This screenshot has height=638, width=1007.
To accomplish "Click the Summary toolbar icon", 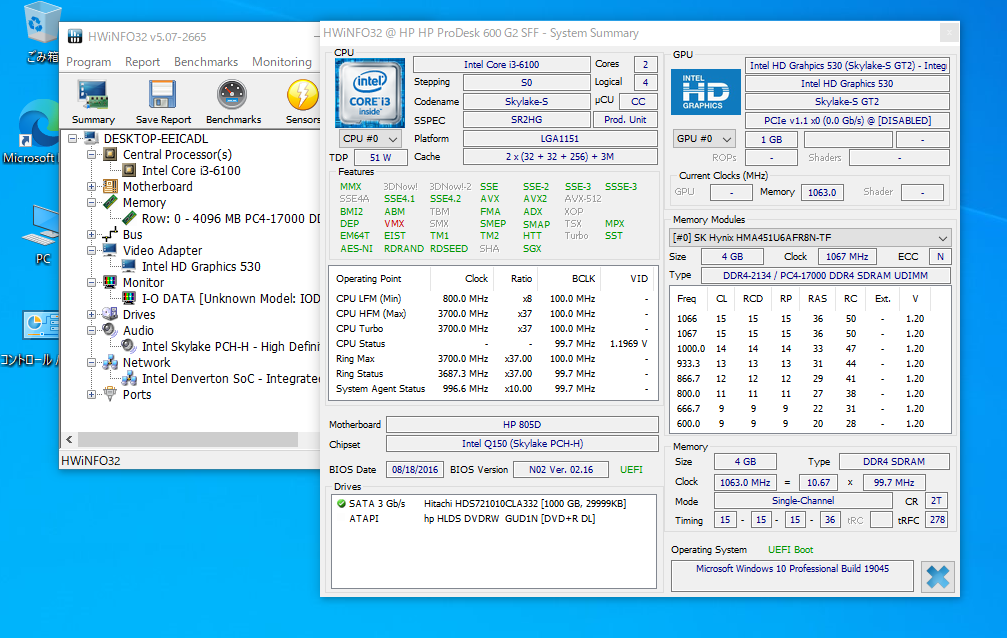I will [93, 96].
